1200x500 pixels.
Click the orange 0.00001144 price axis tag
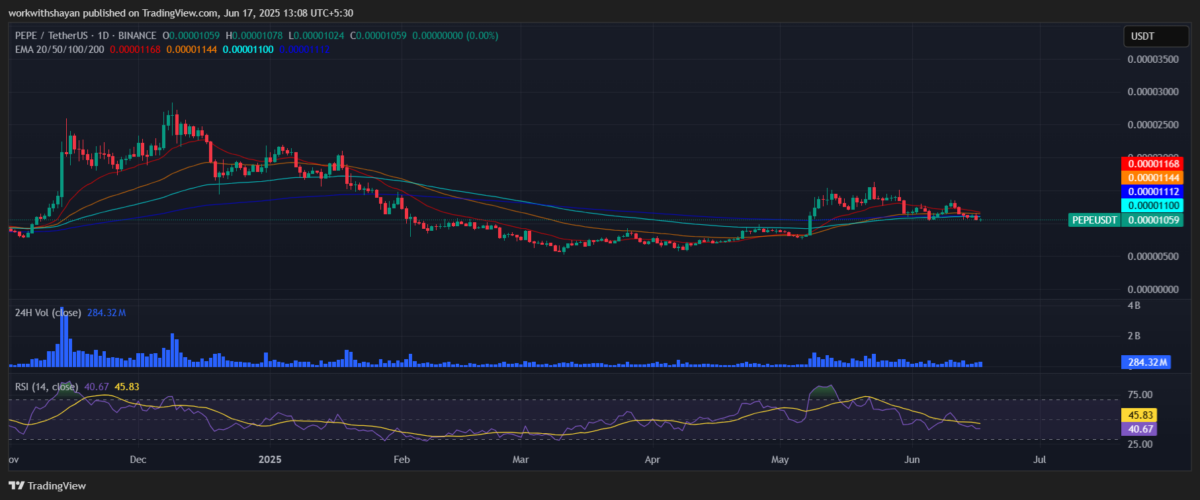[x=1154, y=177]
